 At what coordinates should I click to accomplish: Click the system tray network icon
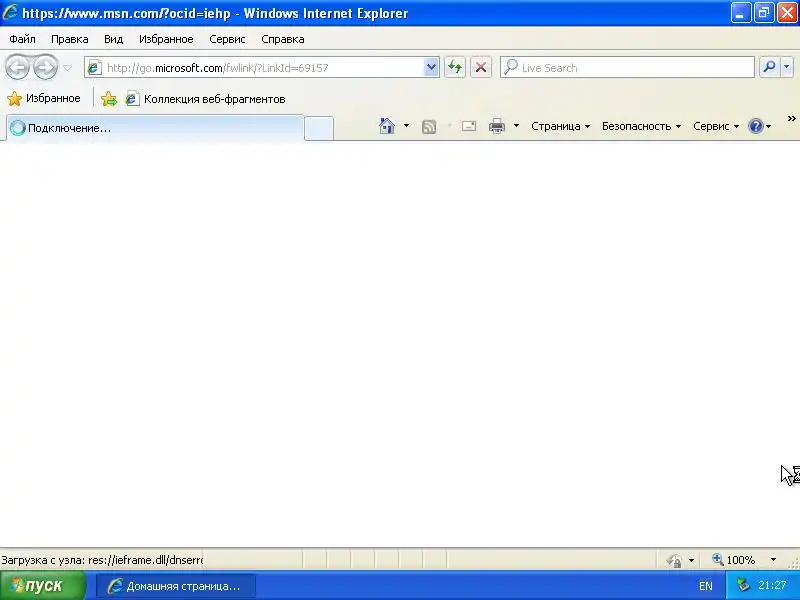[x=743, y=585]
